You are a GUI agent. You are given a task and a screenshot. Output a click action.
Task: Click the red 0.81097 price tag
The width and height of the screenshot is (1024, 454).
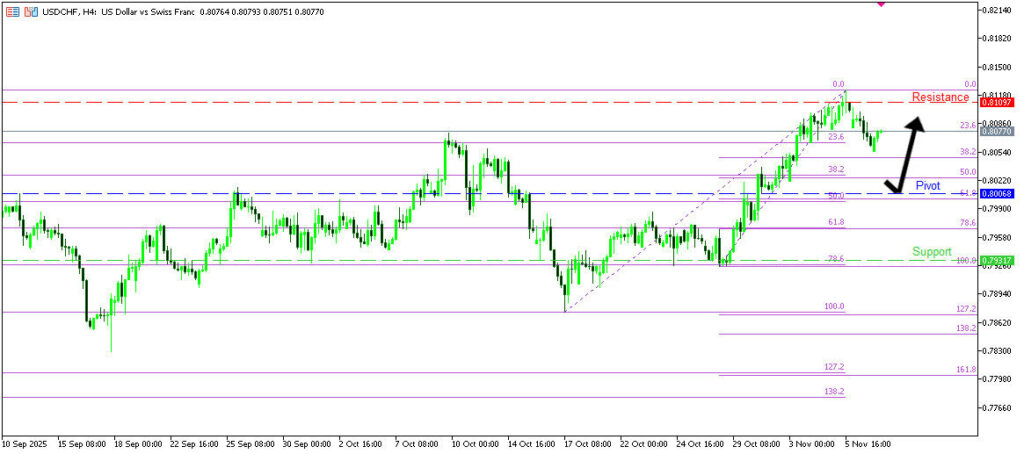pos(996,102)
